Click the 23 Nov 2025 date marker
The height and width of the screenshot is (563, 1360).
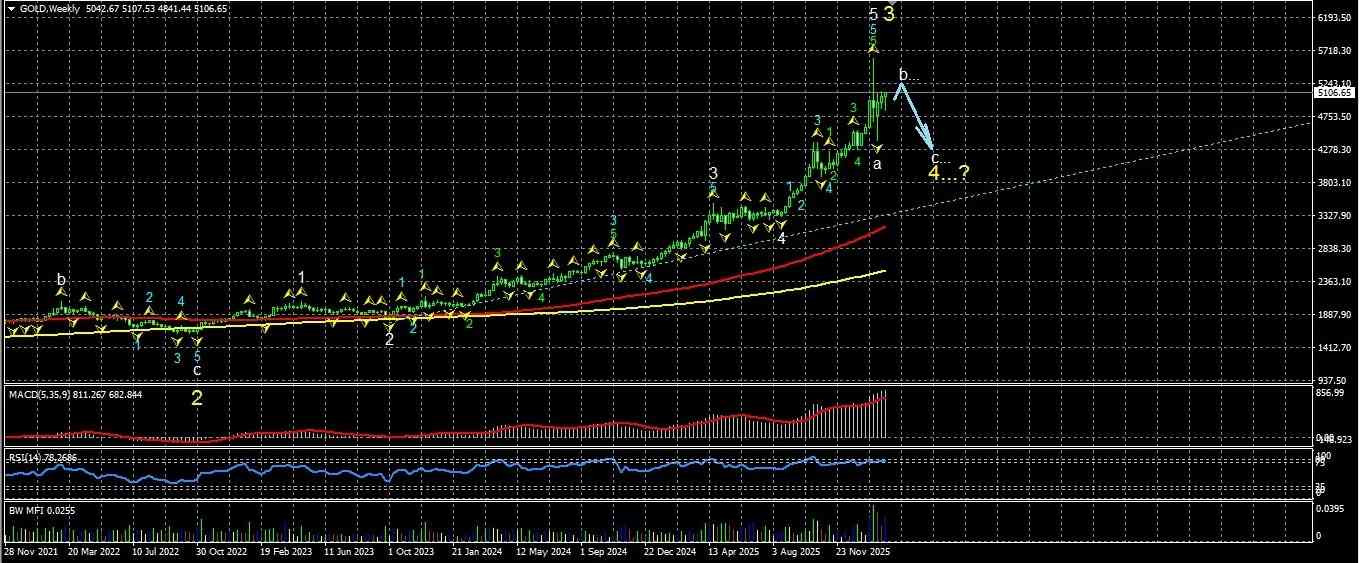(x=863, y=550)
